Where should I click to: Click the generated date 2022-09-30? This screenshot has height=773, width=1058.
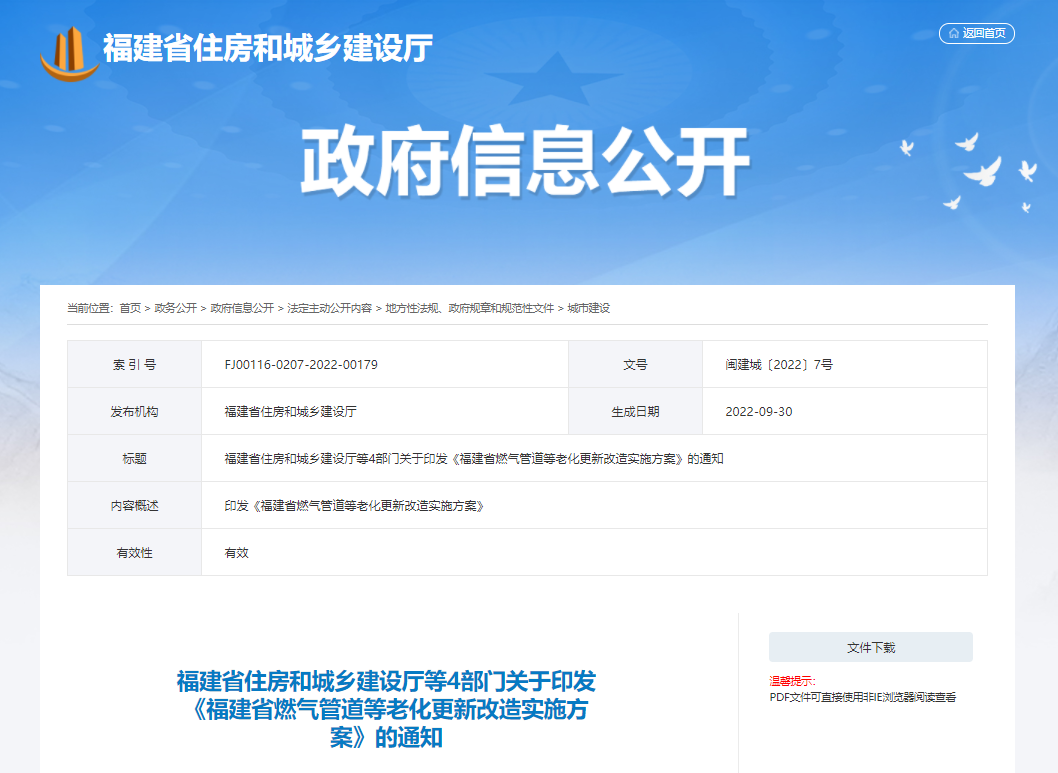[x=759, y=412]
